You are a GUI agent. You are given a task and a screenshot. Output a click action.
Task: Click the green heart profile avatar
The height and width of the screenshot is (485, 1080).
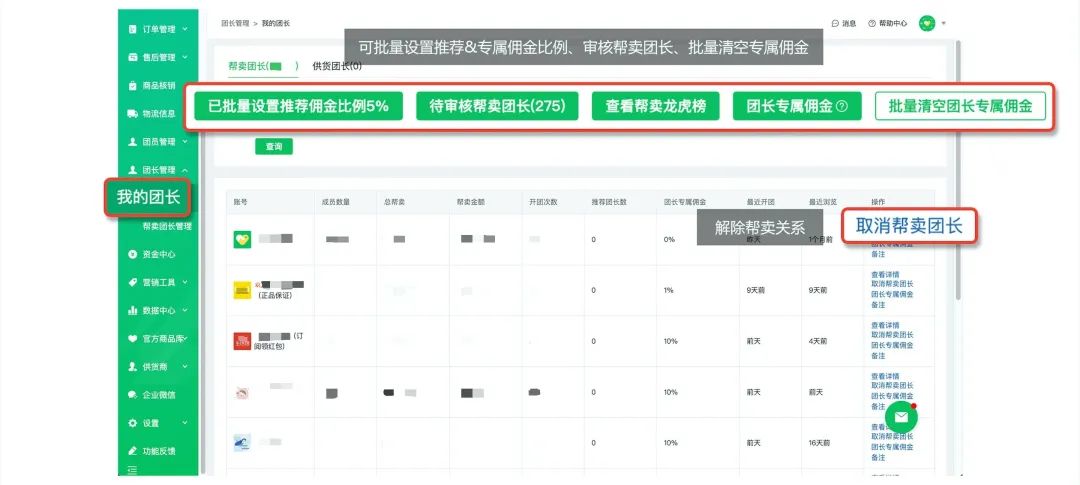(927, 22)
